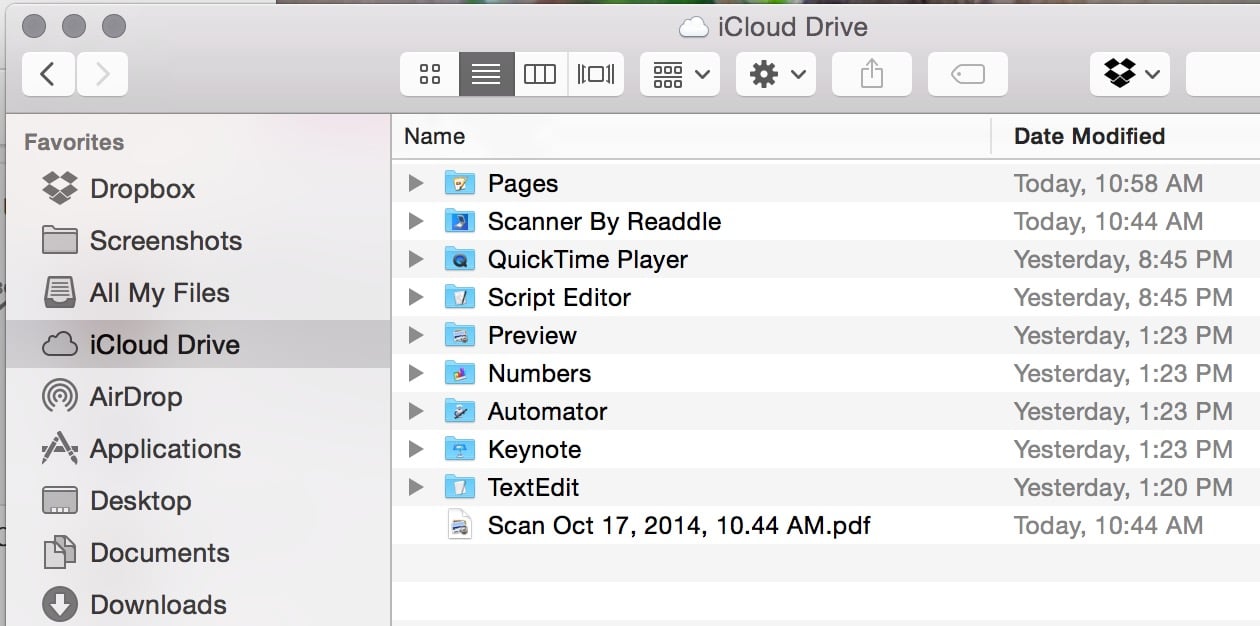This screenshot has width=1260, height=626.
Task: Go back with the left arrow button
Action: point(48,74)
